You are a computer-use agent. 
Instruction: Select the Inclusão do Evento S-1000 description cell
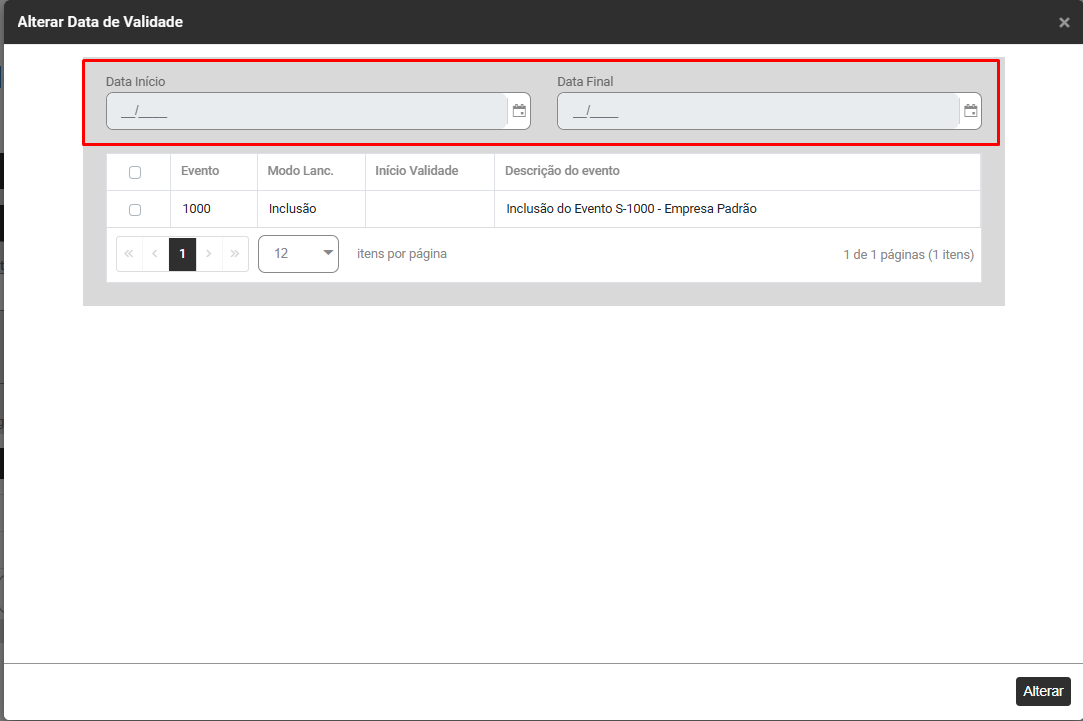631,210
